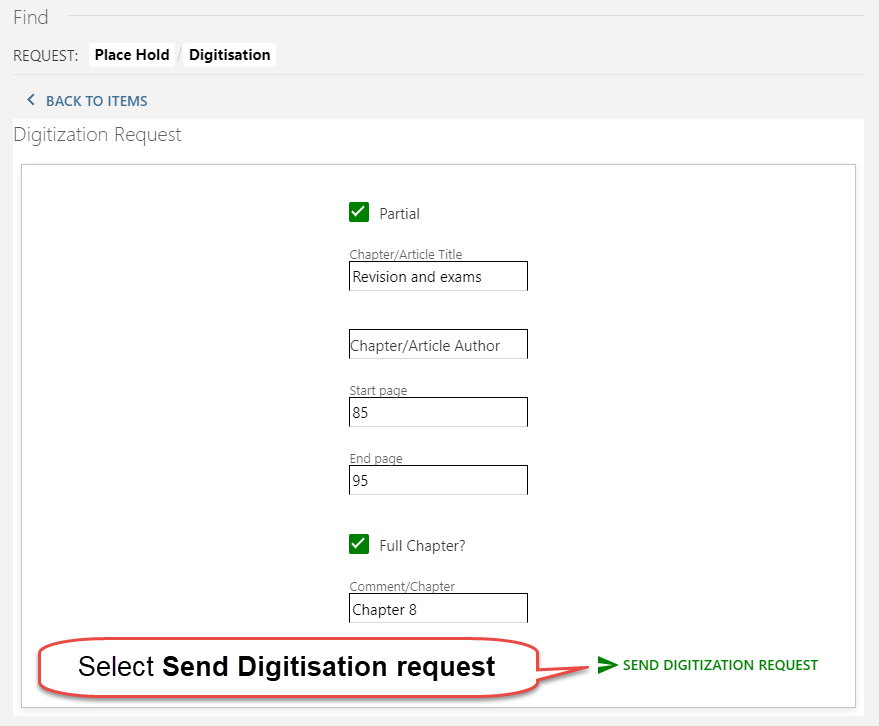Select the Digitisation request tab
The width and height of the screenshot is (879, 726).
(x=229, y=55)
